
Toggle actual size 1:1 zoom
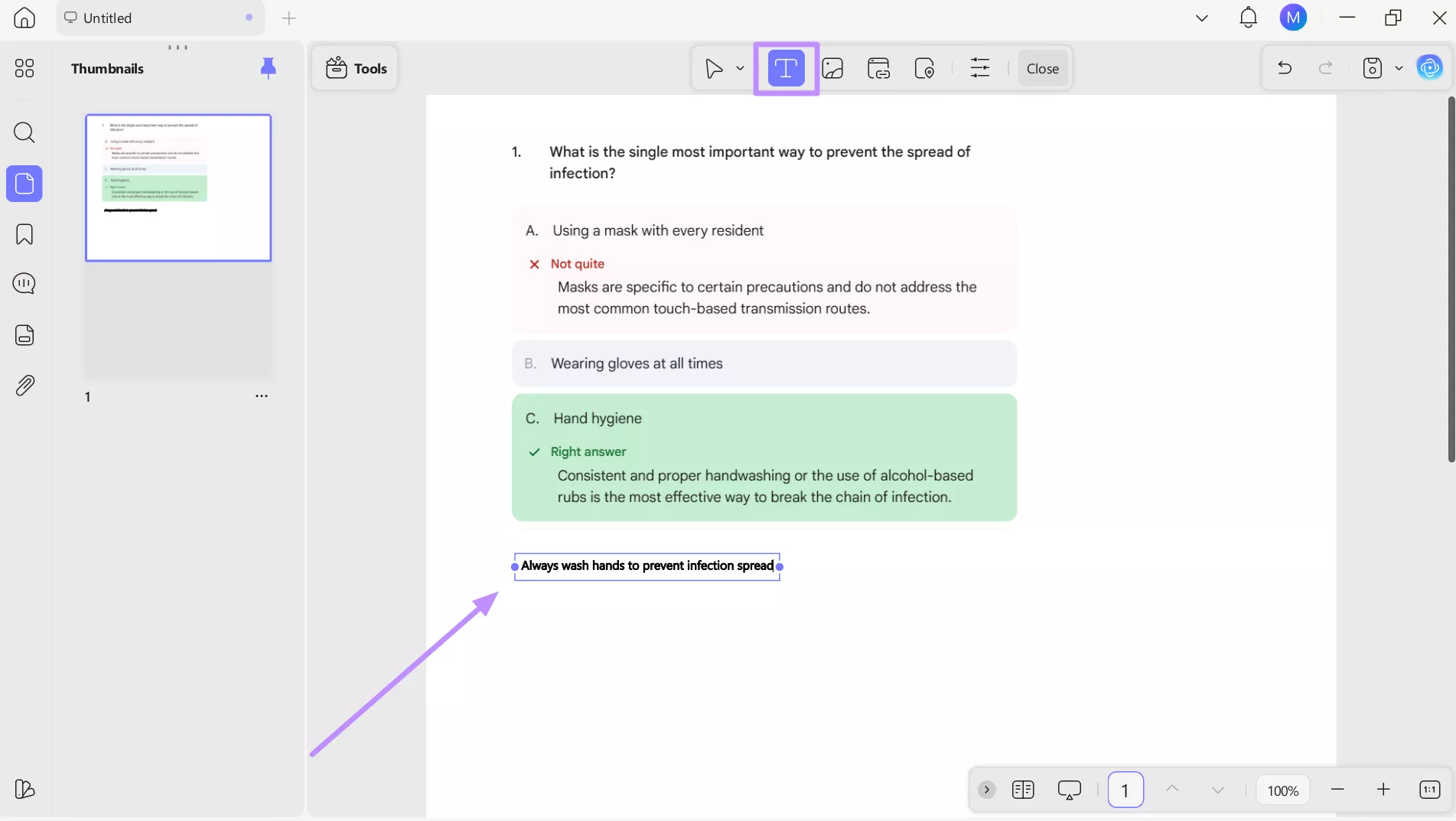(x=1429, y=790)
